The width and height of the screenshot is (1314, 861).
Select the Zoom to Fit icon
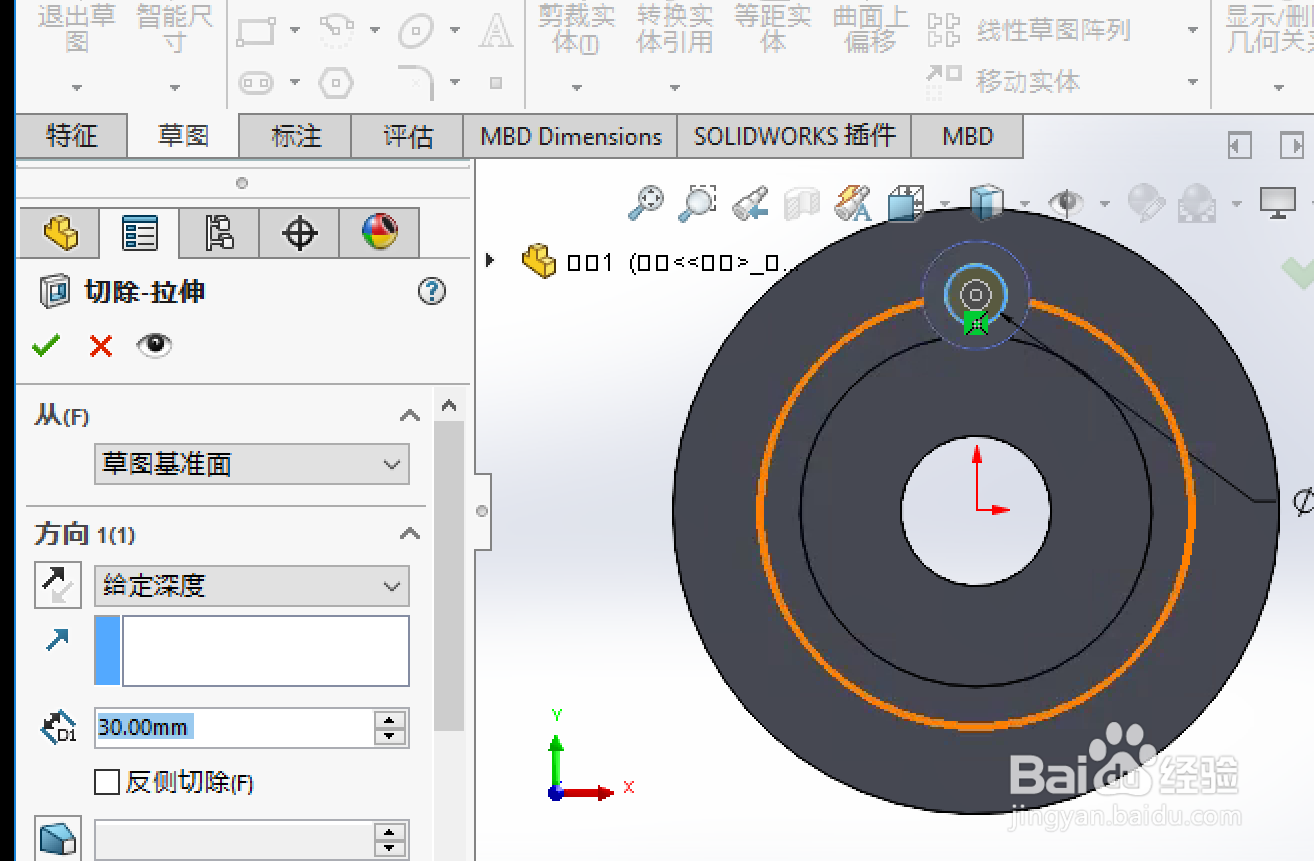[645, 202]
